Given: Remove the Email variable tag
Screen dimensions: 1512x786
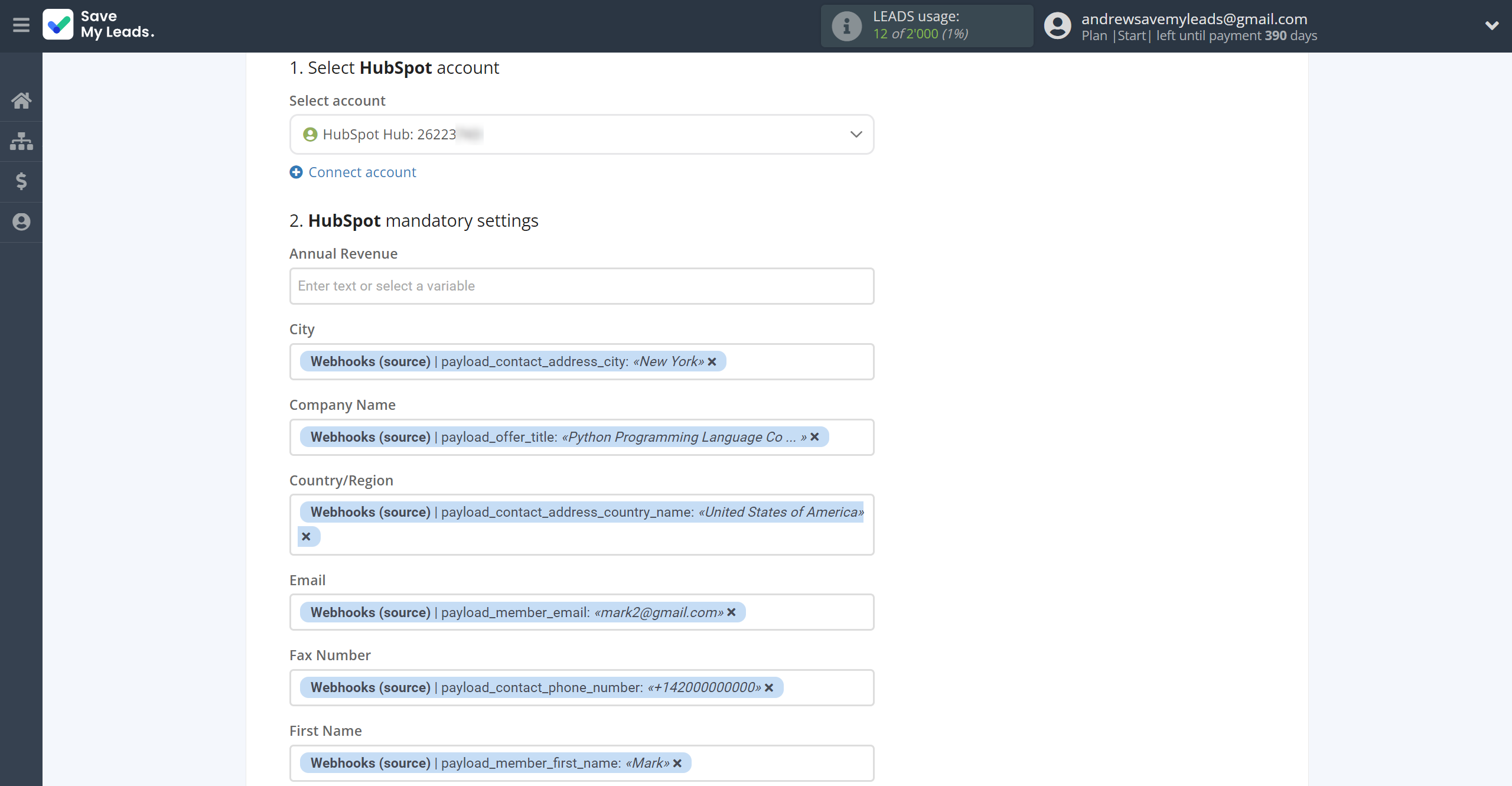Looking at the screenshot, I should tap(731, 612).
